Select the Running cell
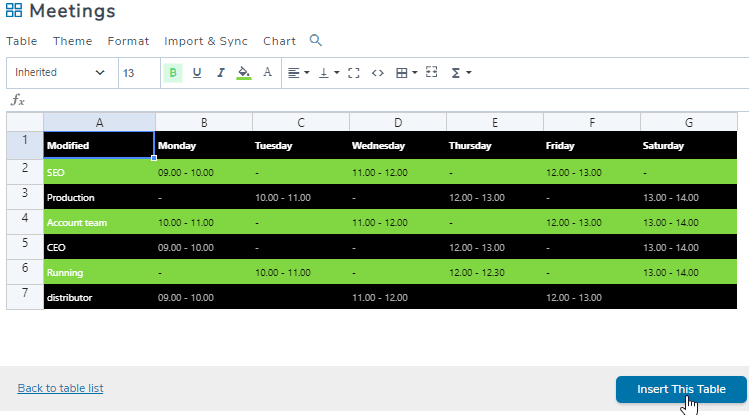 tap(99, 273)
